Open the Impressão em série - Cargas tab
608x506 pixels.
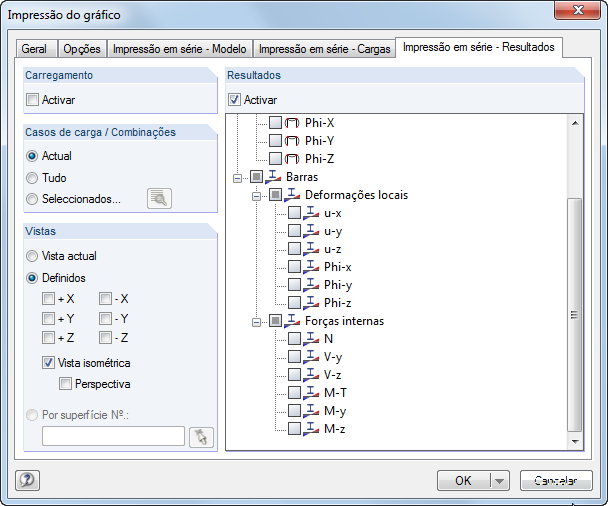(324, 49)
